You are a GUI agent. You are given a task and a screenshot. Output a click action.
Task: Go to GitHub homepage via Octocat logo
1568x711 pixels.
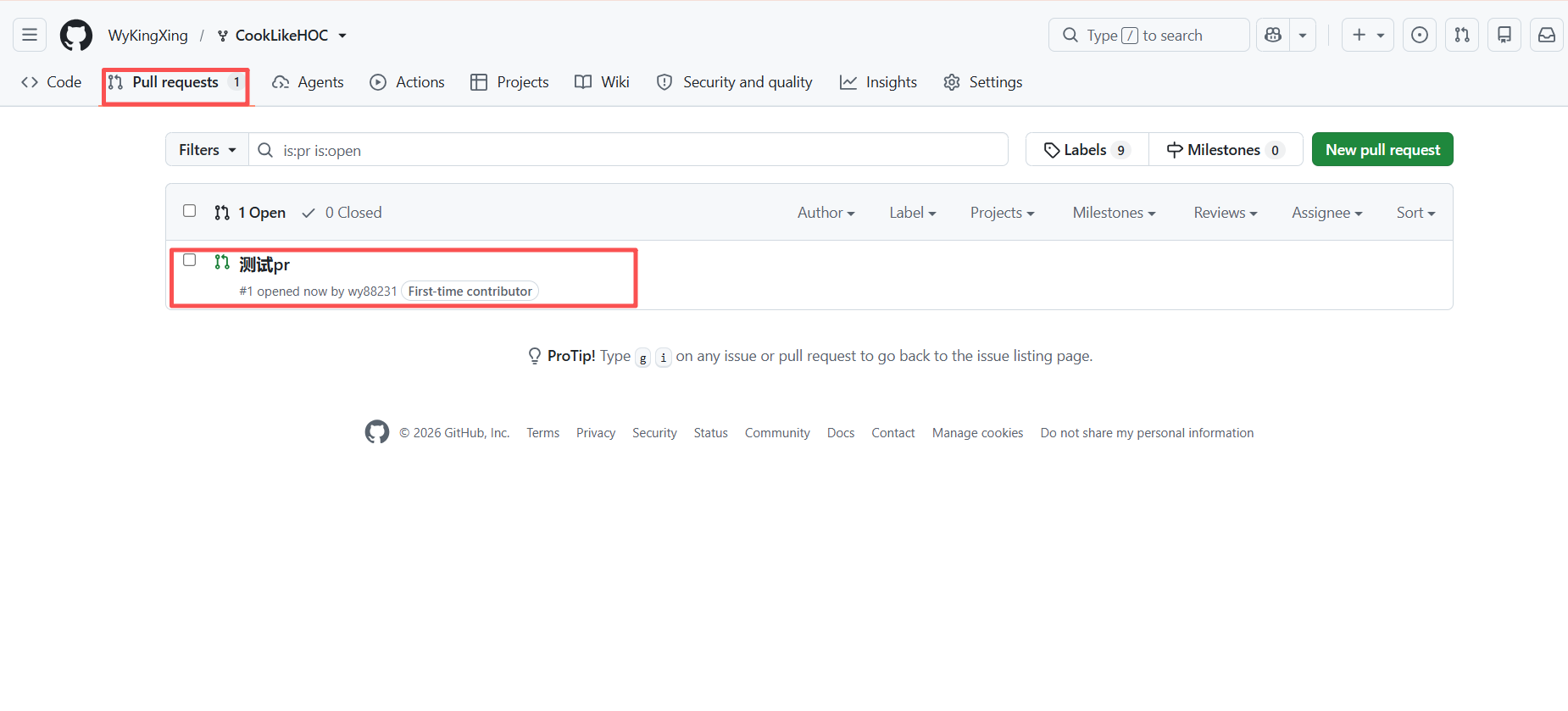click(76, 35)
